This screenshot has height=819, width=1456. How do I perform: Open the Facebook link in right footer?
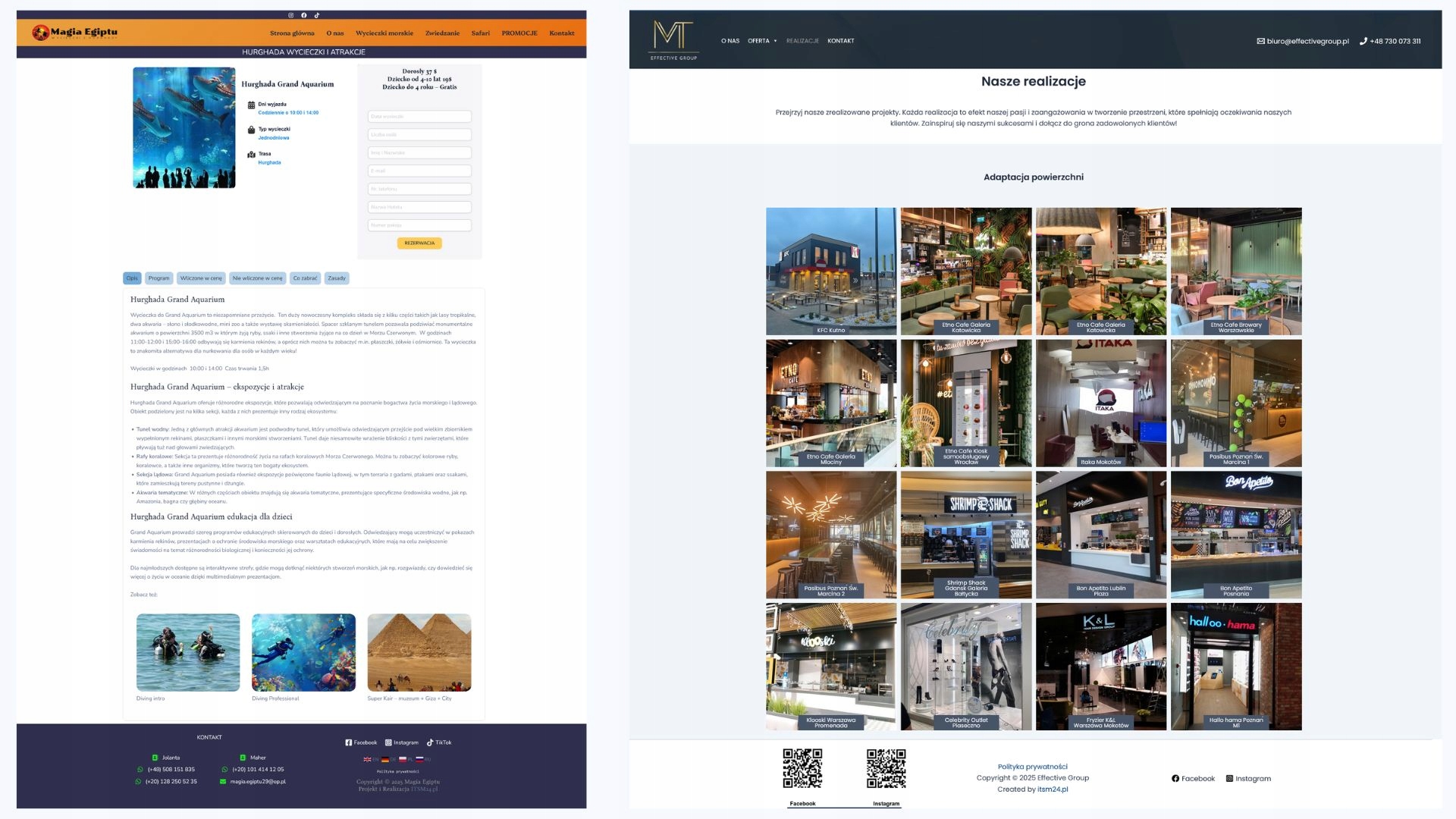point(1193,779)
